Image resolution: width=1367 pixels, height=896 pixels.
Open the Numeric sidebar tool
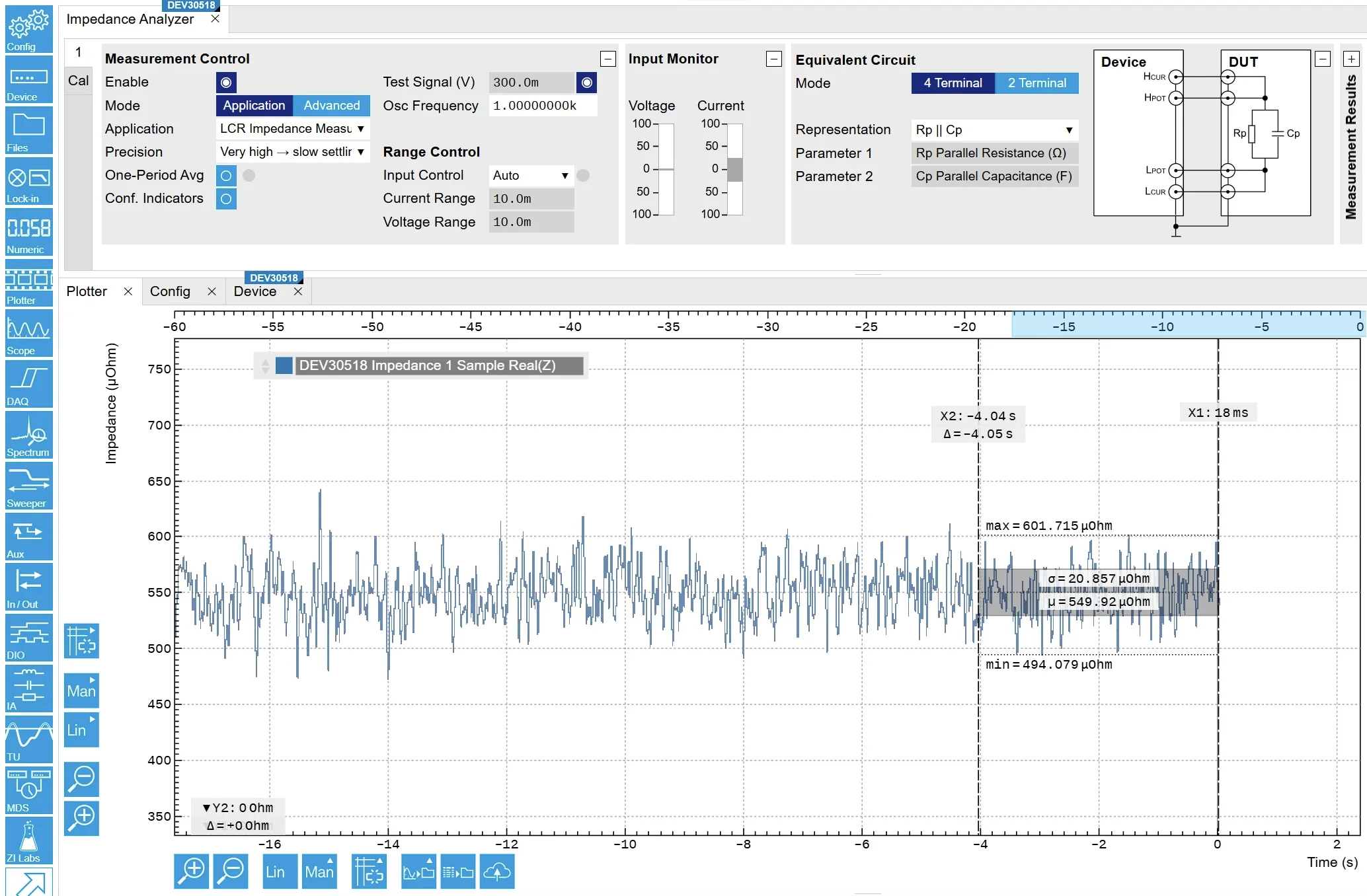[x=28, y=233]
